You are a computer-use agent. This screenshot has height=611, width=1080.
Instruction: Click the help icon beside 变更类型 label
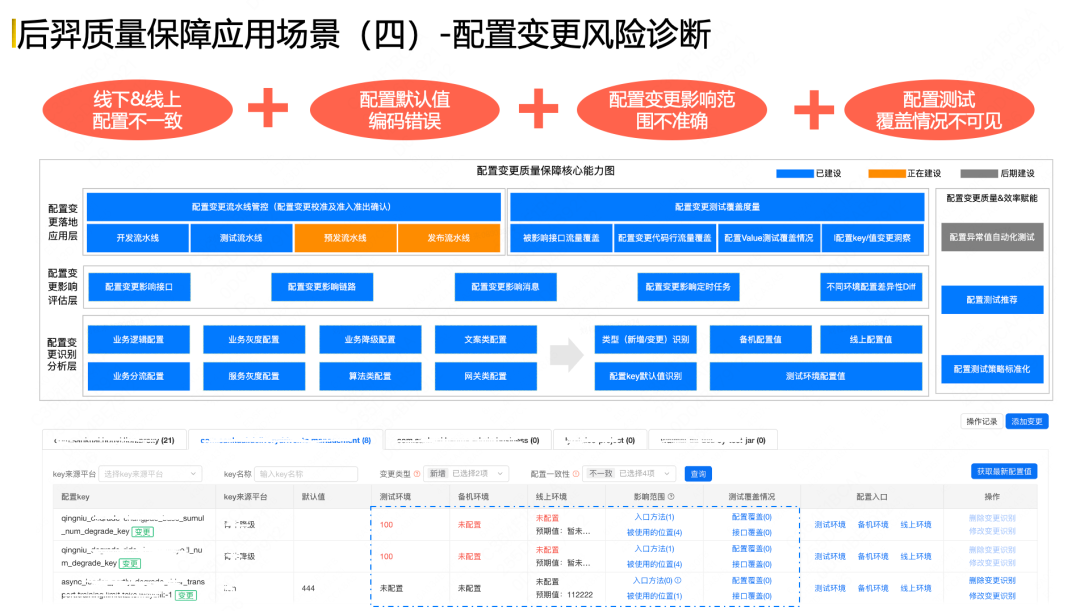tap(417, 474)
